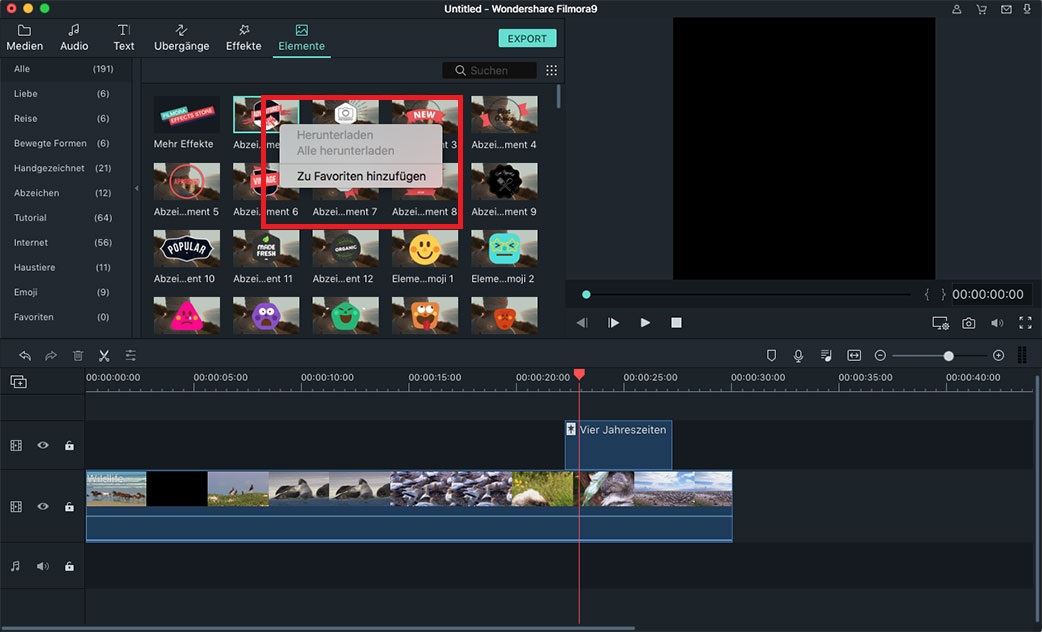Select the Vier Jahreszeiten timeline clip
The height and width of the screenshot is (632, 1042).
(618, 445)
